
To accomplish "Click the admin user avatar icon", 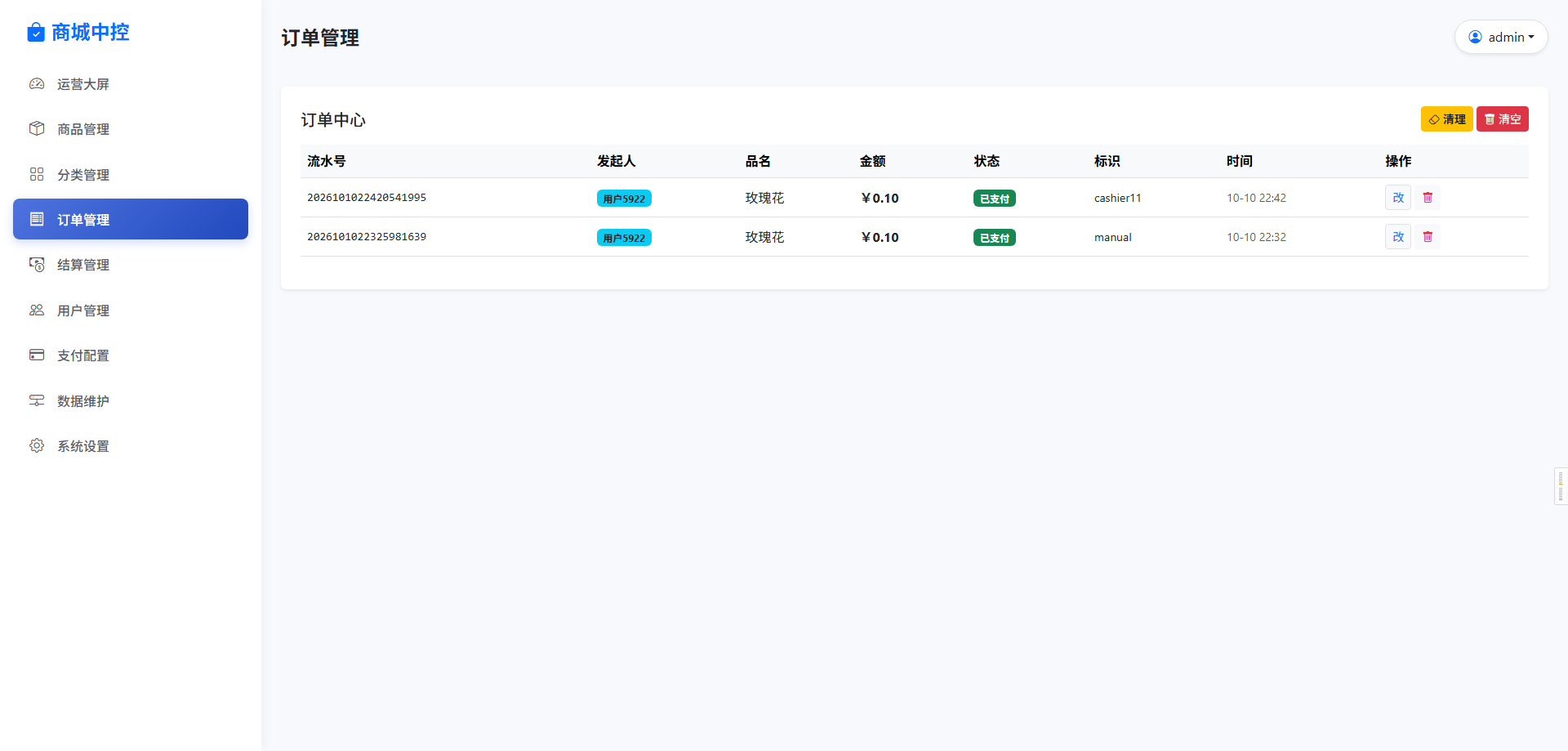I will coord(1475,37).
